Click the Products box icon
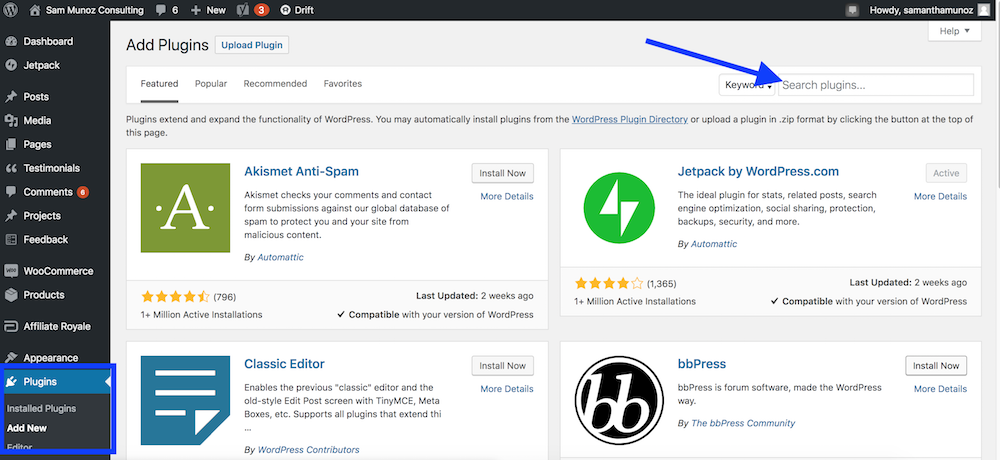The width and height of the screenshot is (1000, 460). click(11, 295)
